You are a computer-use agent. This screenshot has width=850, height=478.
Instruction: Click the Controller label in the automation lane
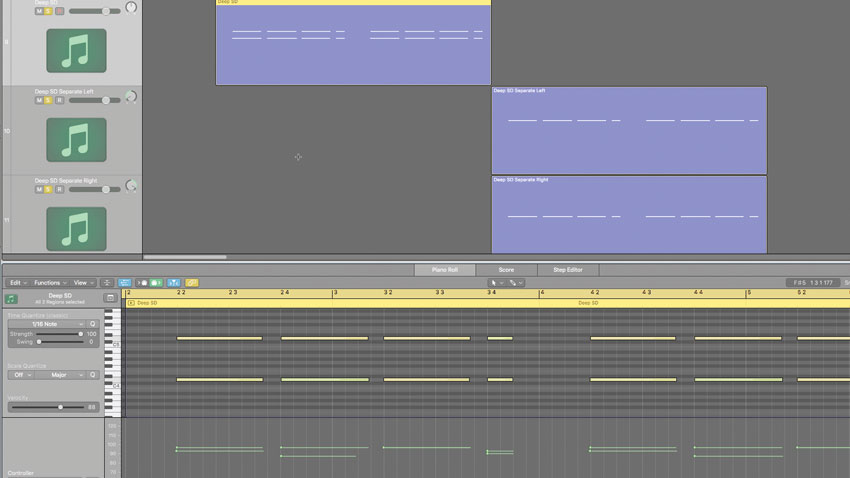[21, 473]
